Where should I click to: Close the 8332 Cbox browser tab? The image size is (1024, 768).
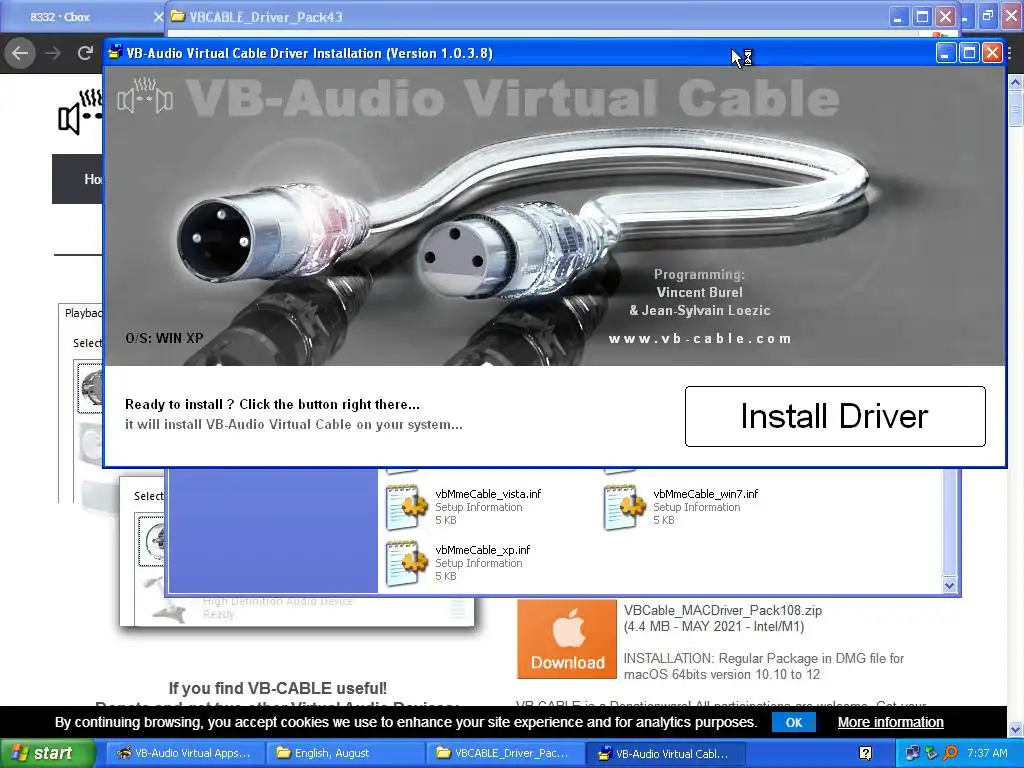point(158,17)
